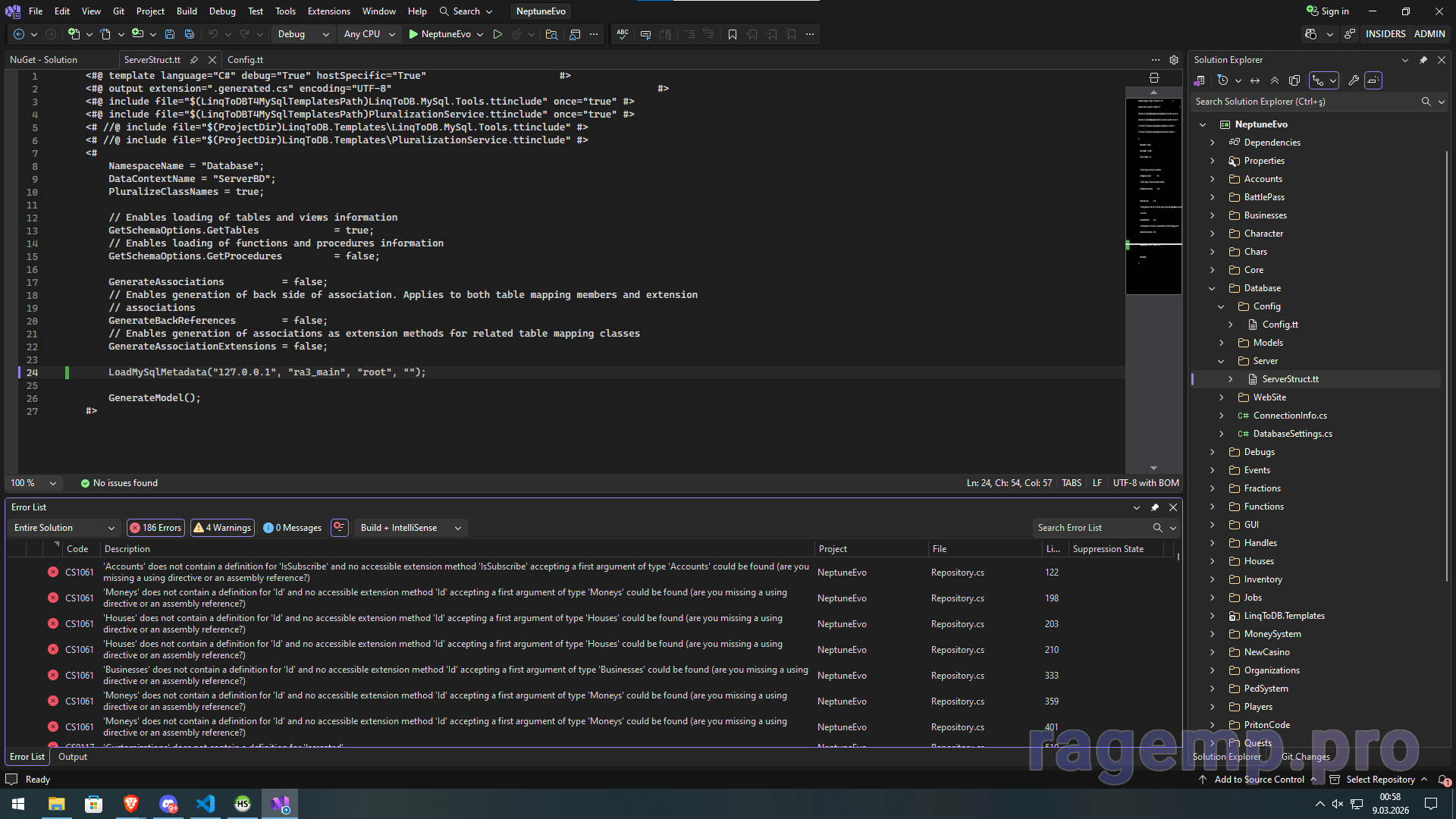This screenshot has height=819, width=1456.
Task: Open the Debug configuration dropdown
Action: point(303,34)
